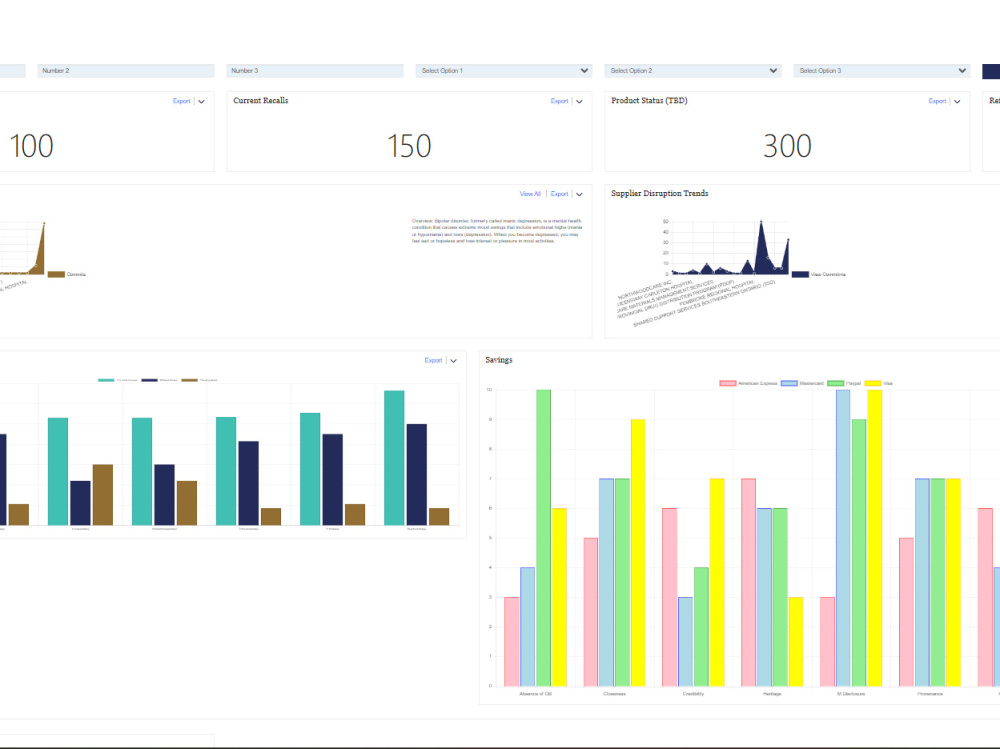The image size is (1000, 749).
Task: Open the Select Option 3 dropdown
Action: pos(881,71)
